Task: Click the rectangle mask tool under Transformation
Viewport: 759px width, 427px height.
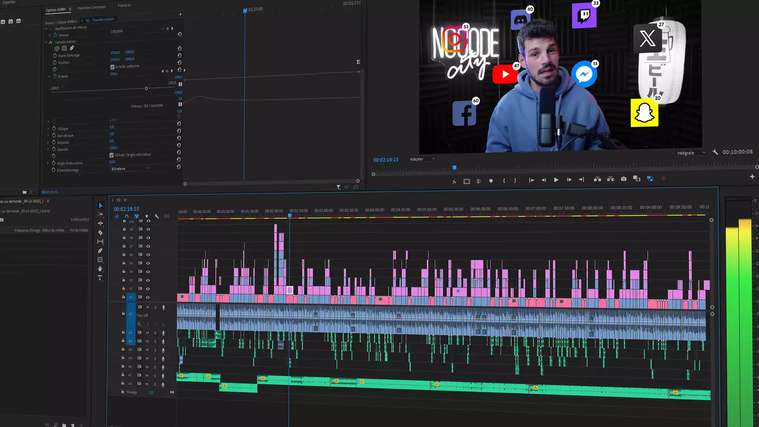Action: pyautogui.click(x=64, y=48)
